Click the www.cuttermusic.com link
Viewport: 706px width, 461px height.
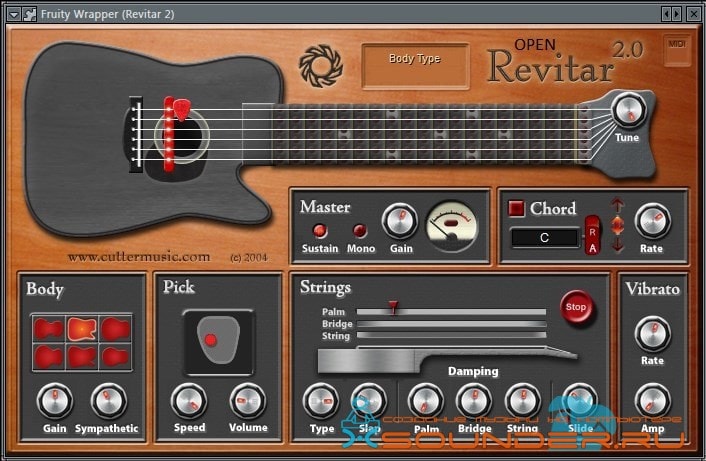(x=139, y=257)
